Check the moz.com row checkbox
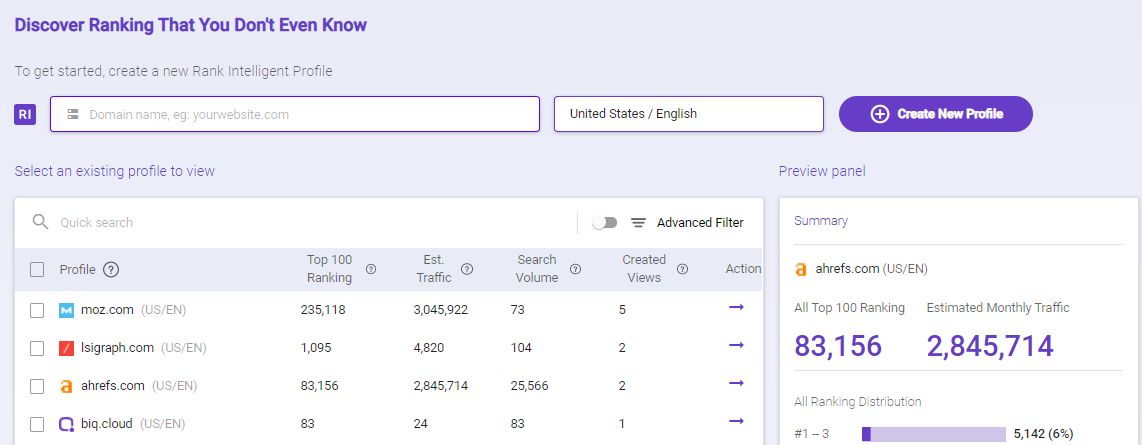 point(37,310)
